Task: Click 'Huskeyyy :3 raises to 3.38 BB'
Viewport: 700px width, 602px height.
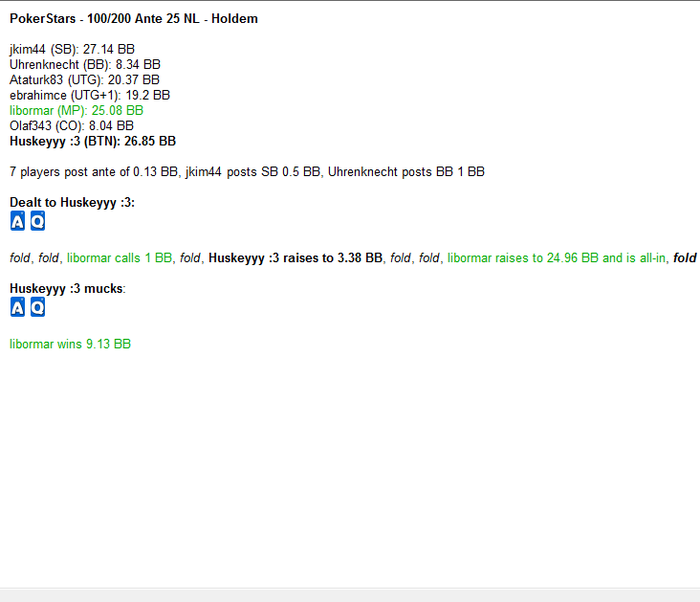Action: coord(296,258)
